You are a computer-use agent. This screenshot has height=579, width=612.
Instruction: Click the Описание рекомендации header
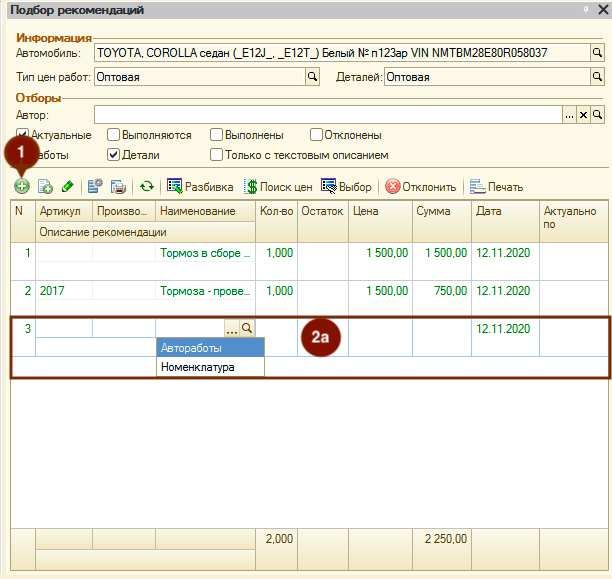pos(146,232)
